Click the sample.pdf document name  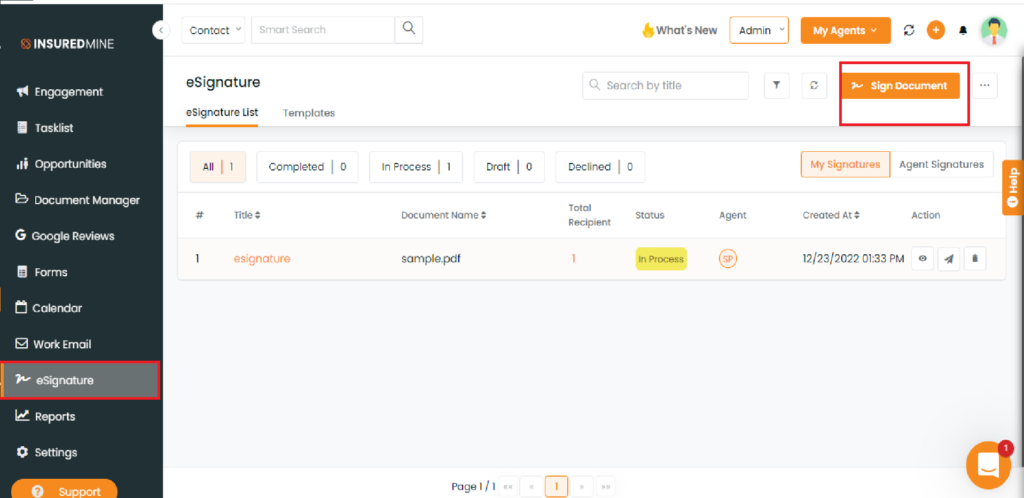431,258
